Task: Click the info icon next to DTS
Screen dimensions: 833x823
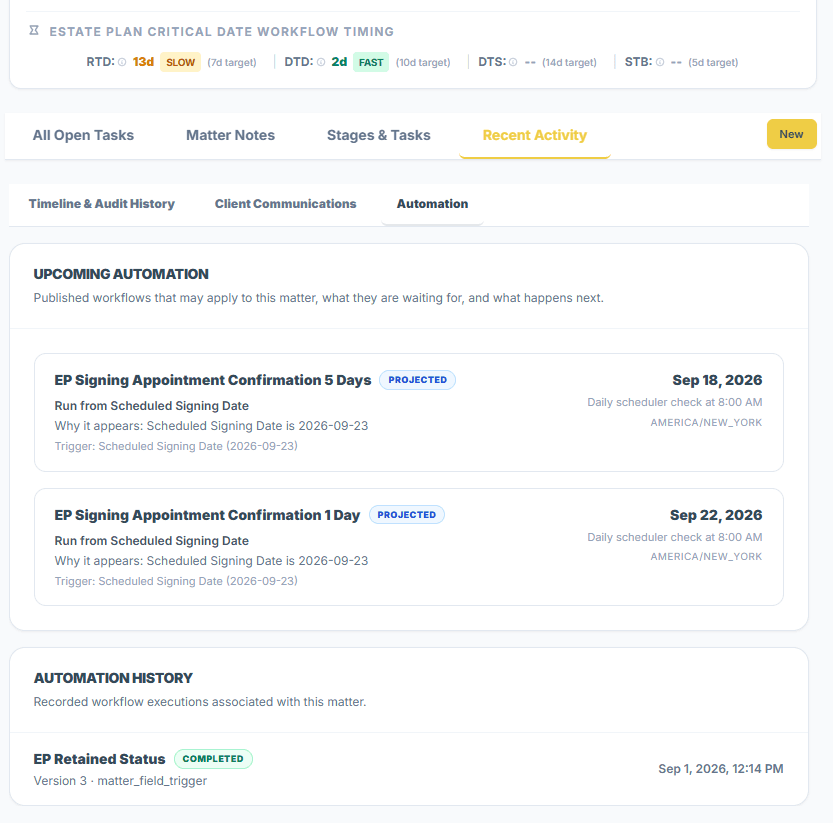Action: [x=513, y=62]
